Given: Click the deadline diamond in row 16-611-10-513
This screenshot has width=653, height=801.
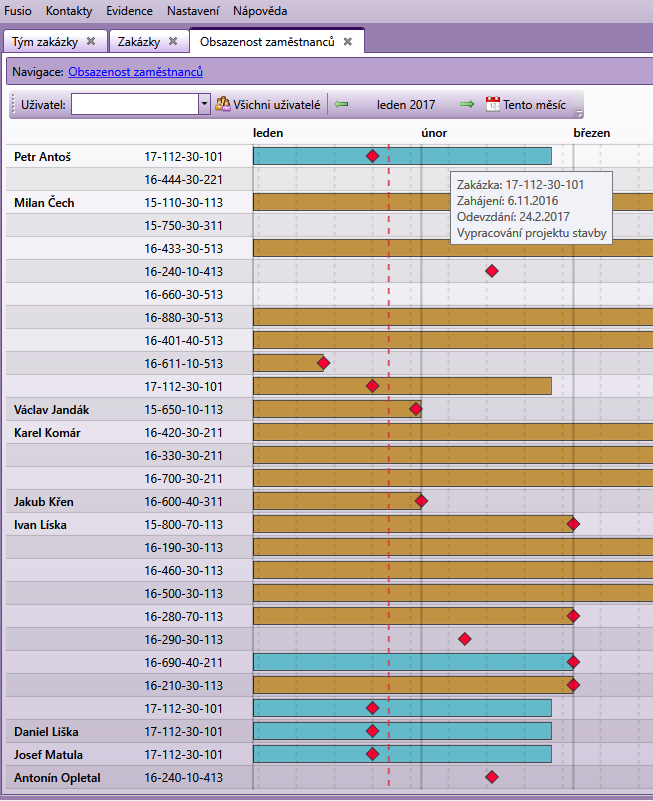Looking at the screenshot, I should 323,363.
